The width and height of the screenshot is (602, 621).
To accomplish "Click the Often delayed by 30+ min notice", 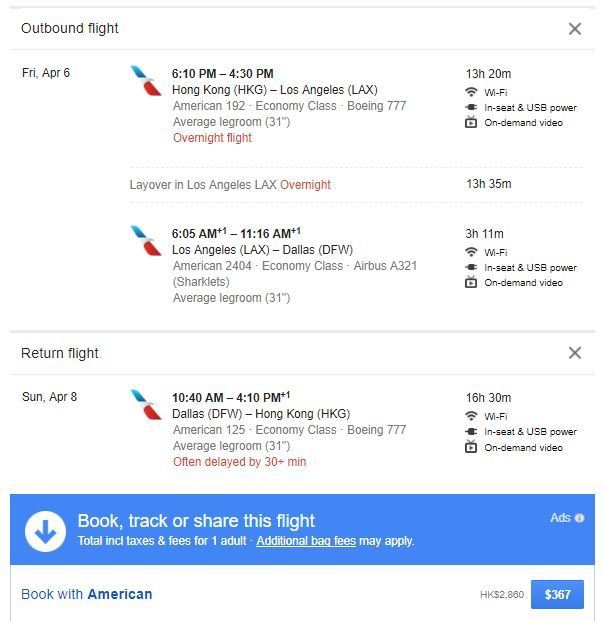I will (x=239, y=462).
